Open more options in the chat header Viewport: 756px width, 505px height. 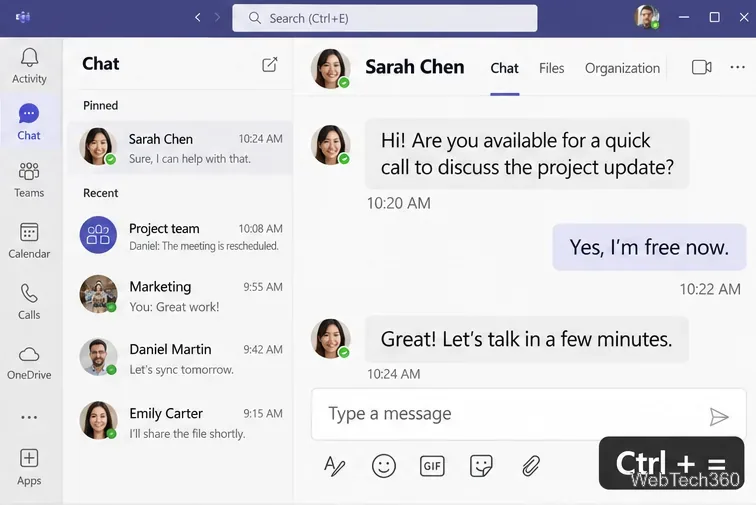pyautogui.click(x=737, y=67)
